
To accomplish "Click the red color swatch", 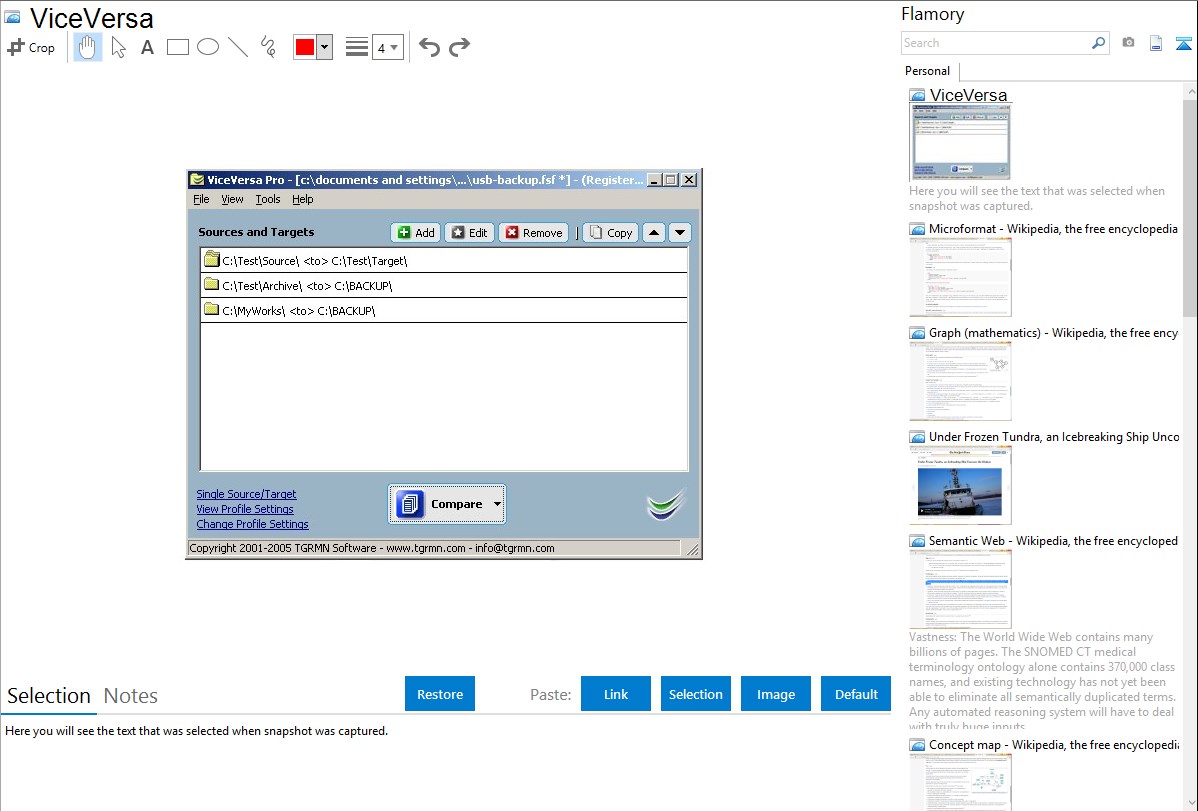I will (305, 47).
